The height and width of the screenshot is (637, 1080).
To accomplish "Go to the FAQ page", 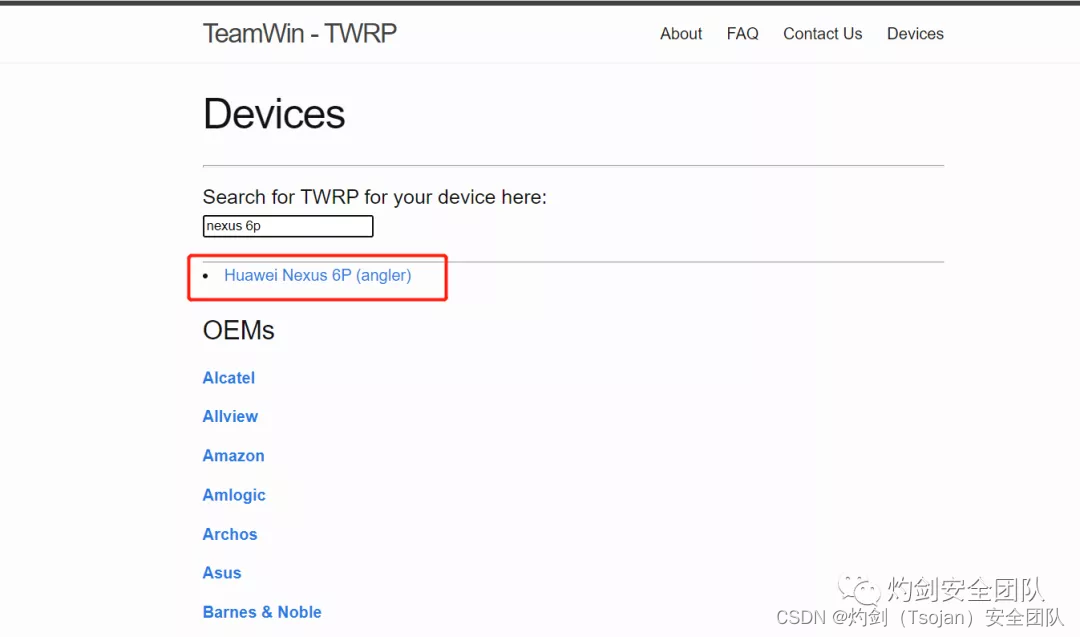I will coord(742,34).
